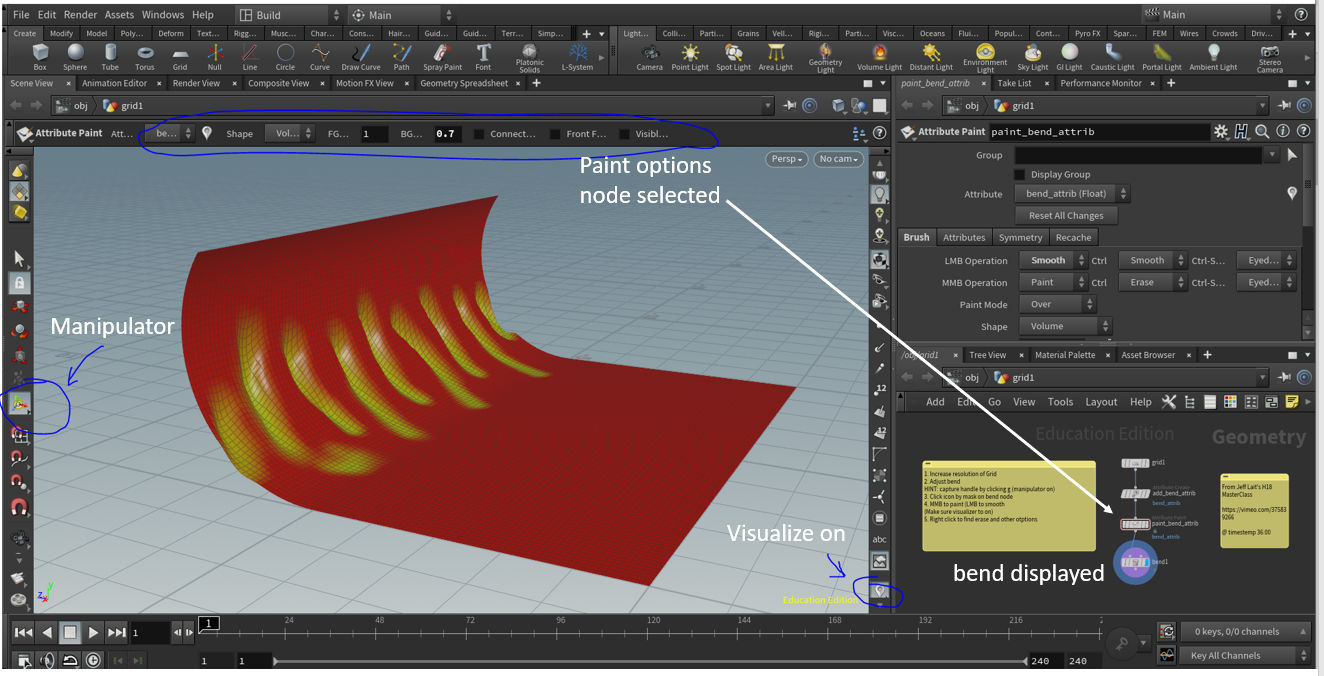1324x676 pixels.
Task: Click the Environment Light shelf icon
Action: pos(985,57)
